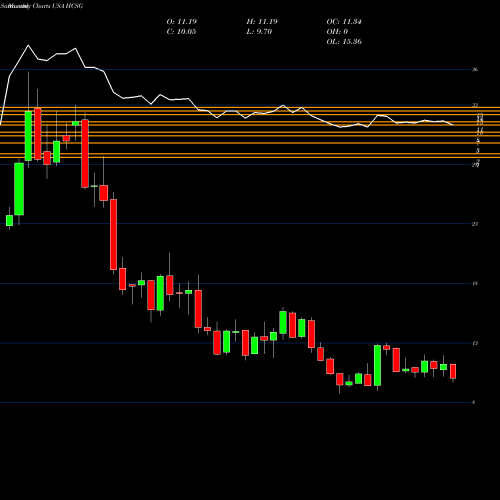Click the 18 price axis label
This screenshot has width=500, height=500.
[475, 284]
